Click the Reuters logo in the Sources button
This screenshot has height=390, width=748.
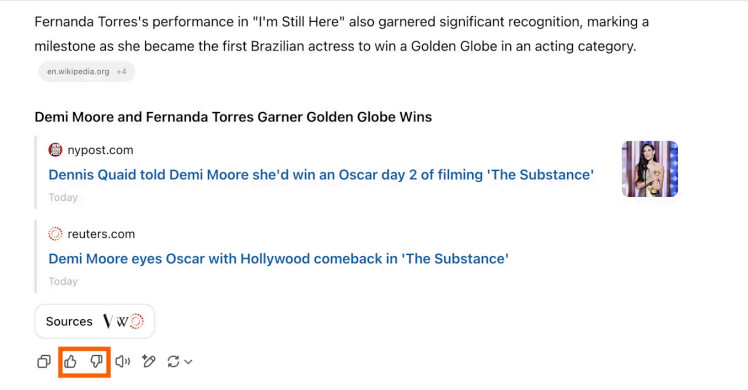click(136, 321)
